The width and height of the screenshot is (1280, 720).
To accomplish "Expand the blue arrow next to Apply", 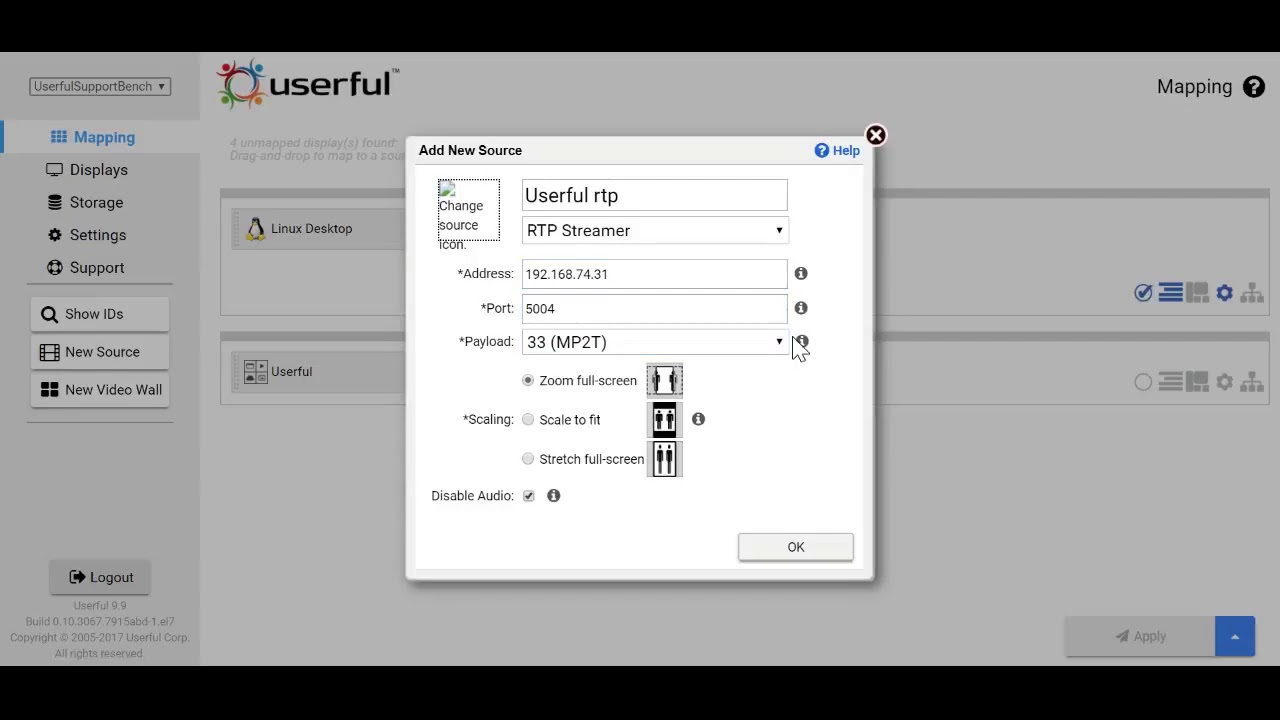I will (1235, 636).
